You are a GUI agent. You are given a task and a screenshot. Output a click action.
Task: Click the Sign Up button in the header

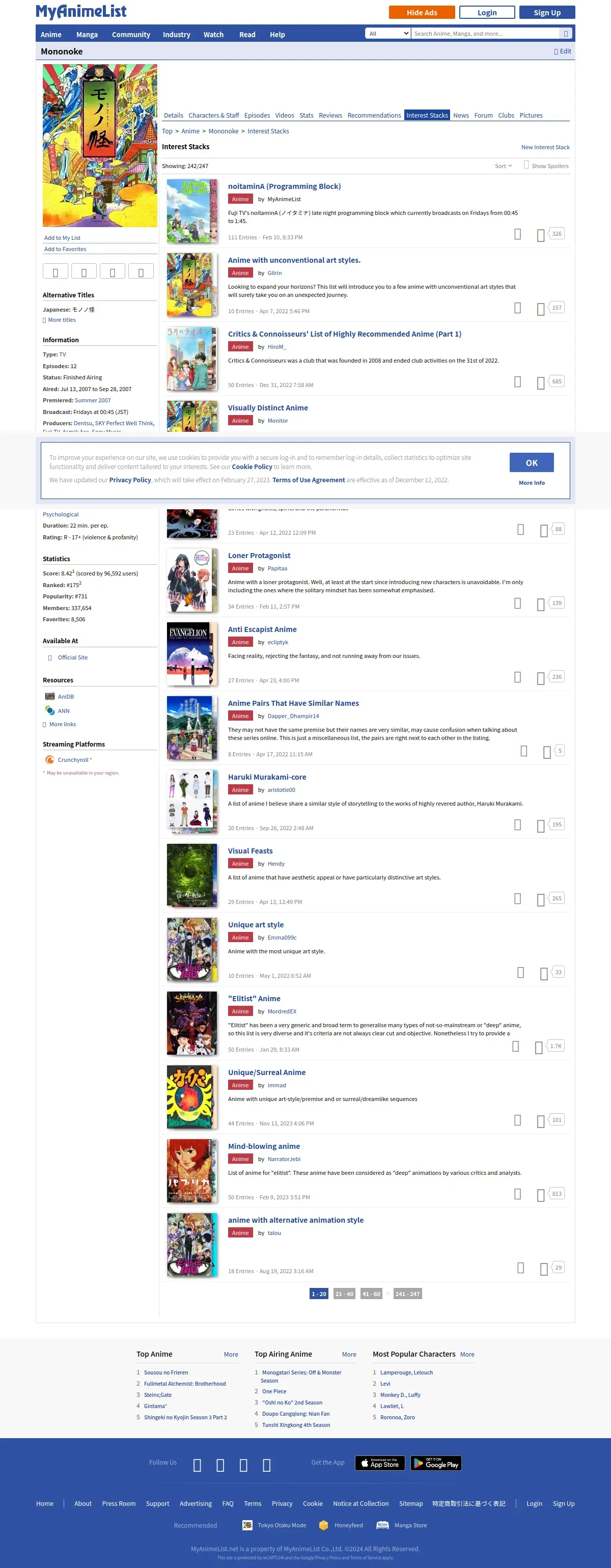point(547,12)
